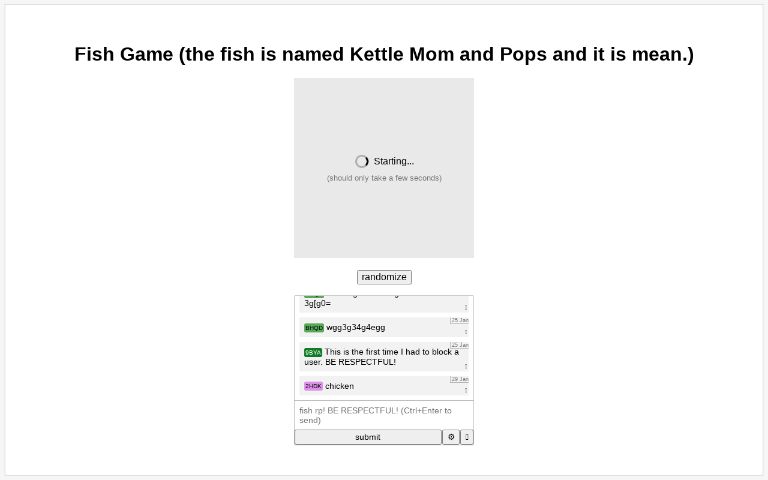Screen dimensions: 768x480
Task: Click the loading spinner next to Starting...
Action: click(361, 161)
